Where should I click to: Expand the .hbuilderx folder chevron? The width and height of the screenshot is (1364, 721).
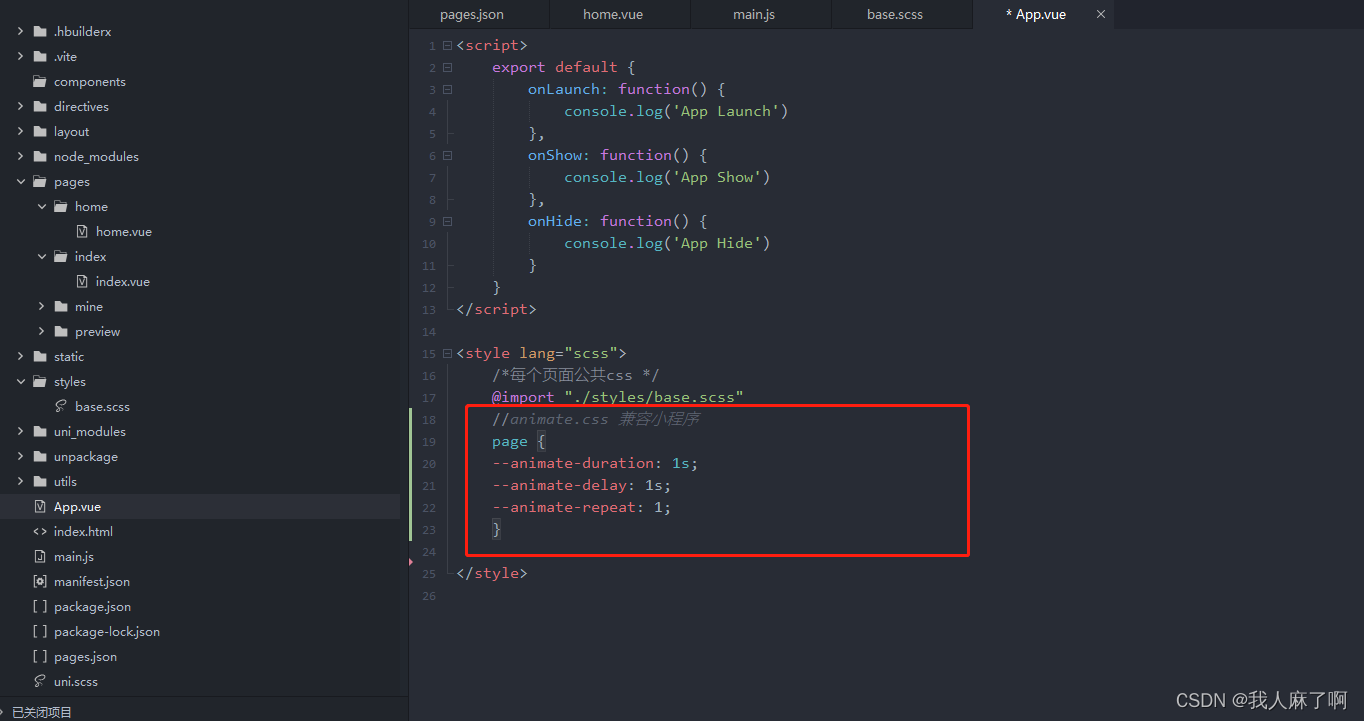[x=20, y=32]
